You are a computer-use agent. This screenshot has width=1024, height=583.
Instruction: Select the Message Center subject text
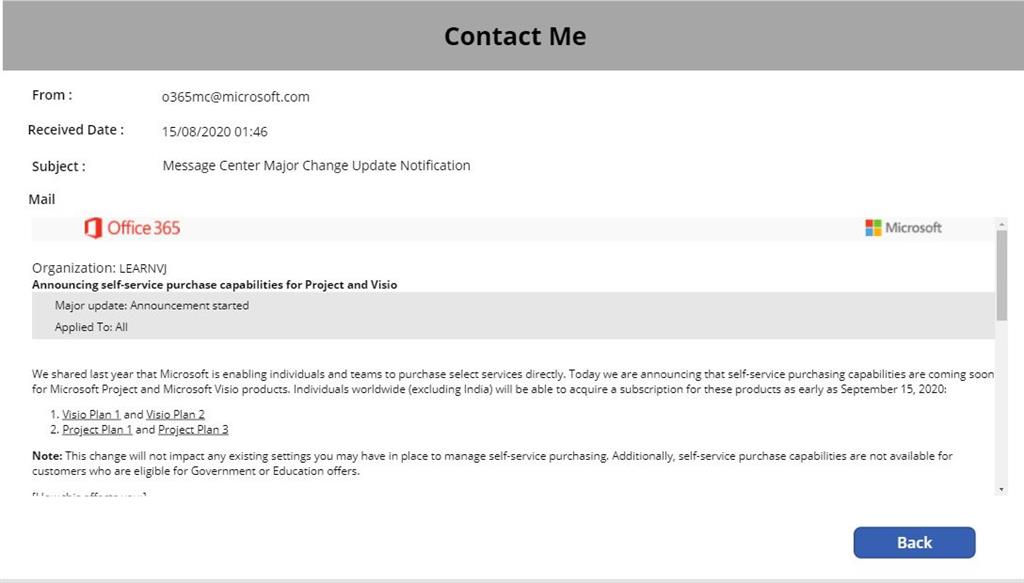click(316, 165)
